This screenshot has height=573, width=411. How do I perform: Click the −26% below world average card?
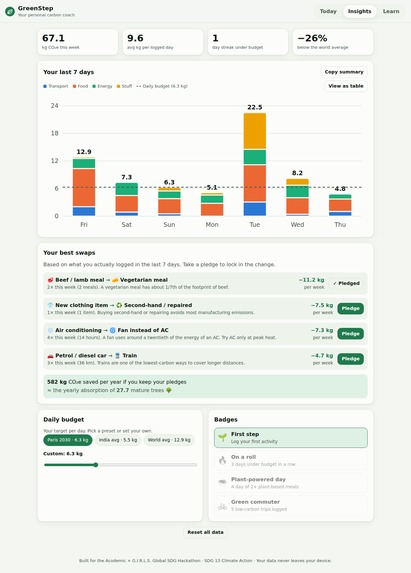[x=333, y=42]
